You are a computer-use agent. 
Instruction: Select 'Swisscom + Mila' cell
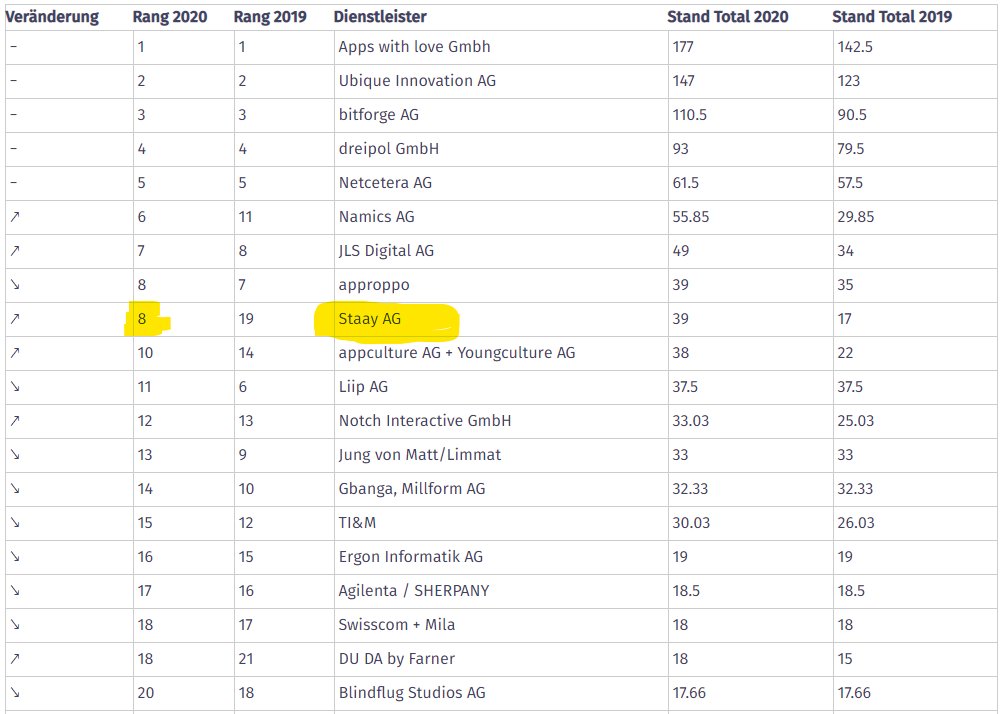(501, 625)
